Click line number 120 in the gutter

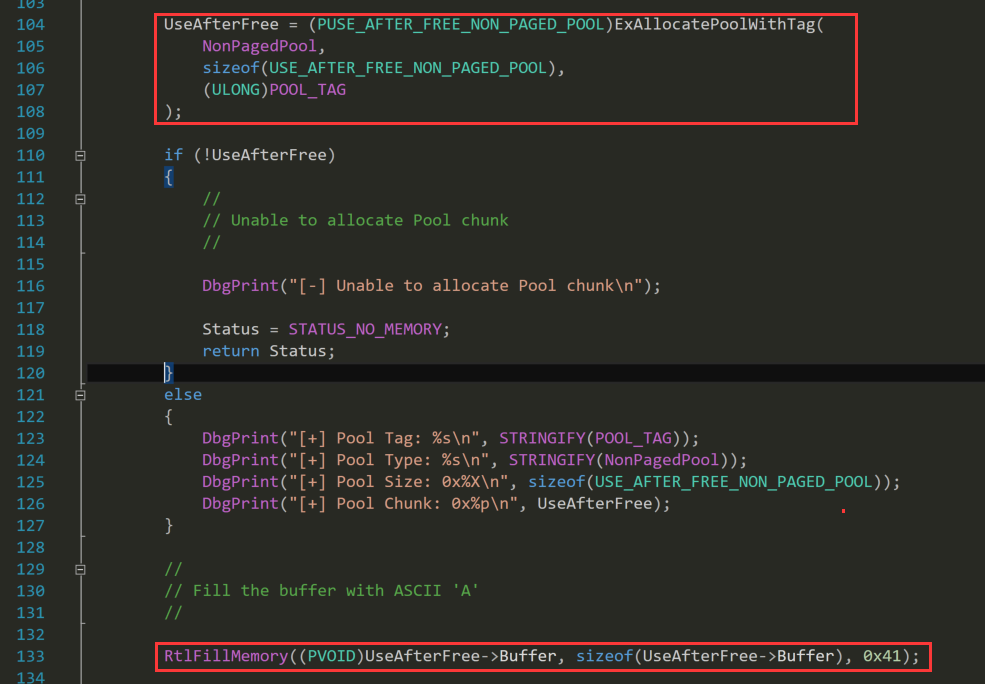[30, 373]
